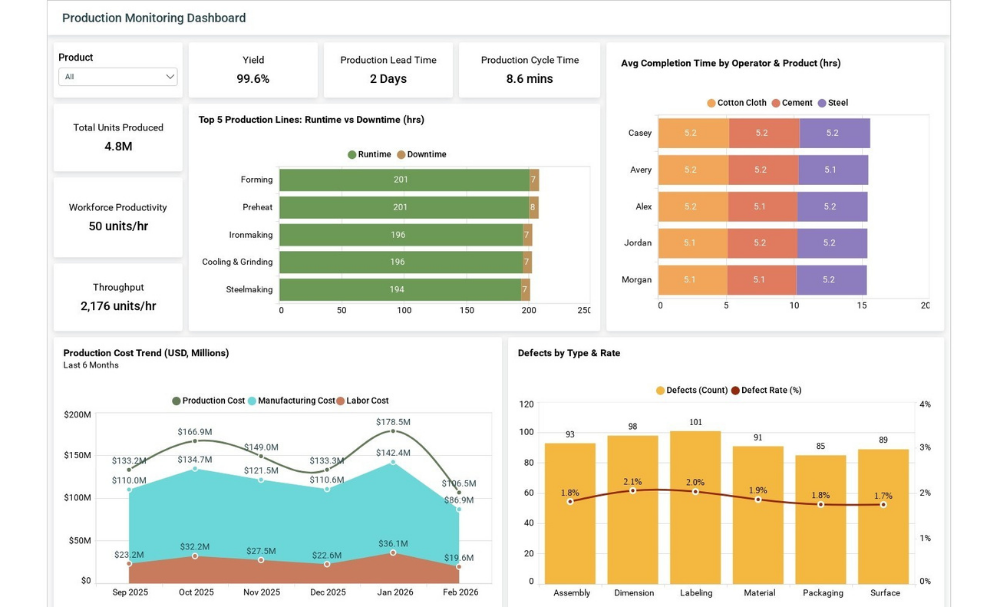Click the Dimension 2.1% defect rate point

point(632,490)
